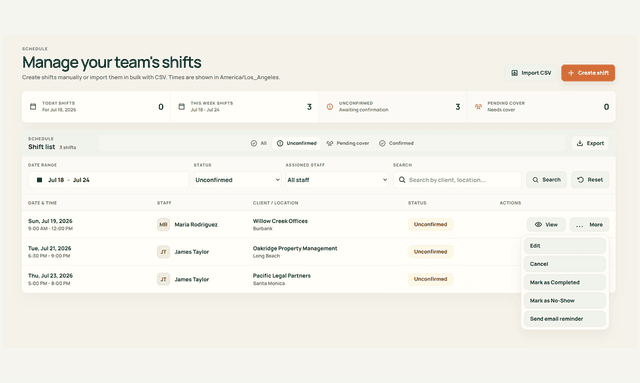View the Maria Rodriguez shift
This screenshot has width=640, height=383.
click(546, 225)
